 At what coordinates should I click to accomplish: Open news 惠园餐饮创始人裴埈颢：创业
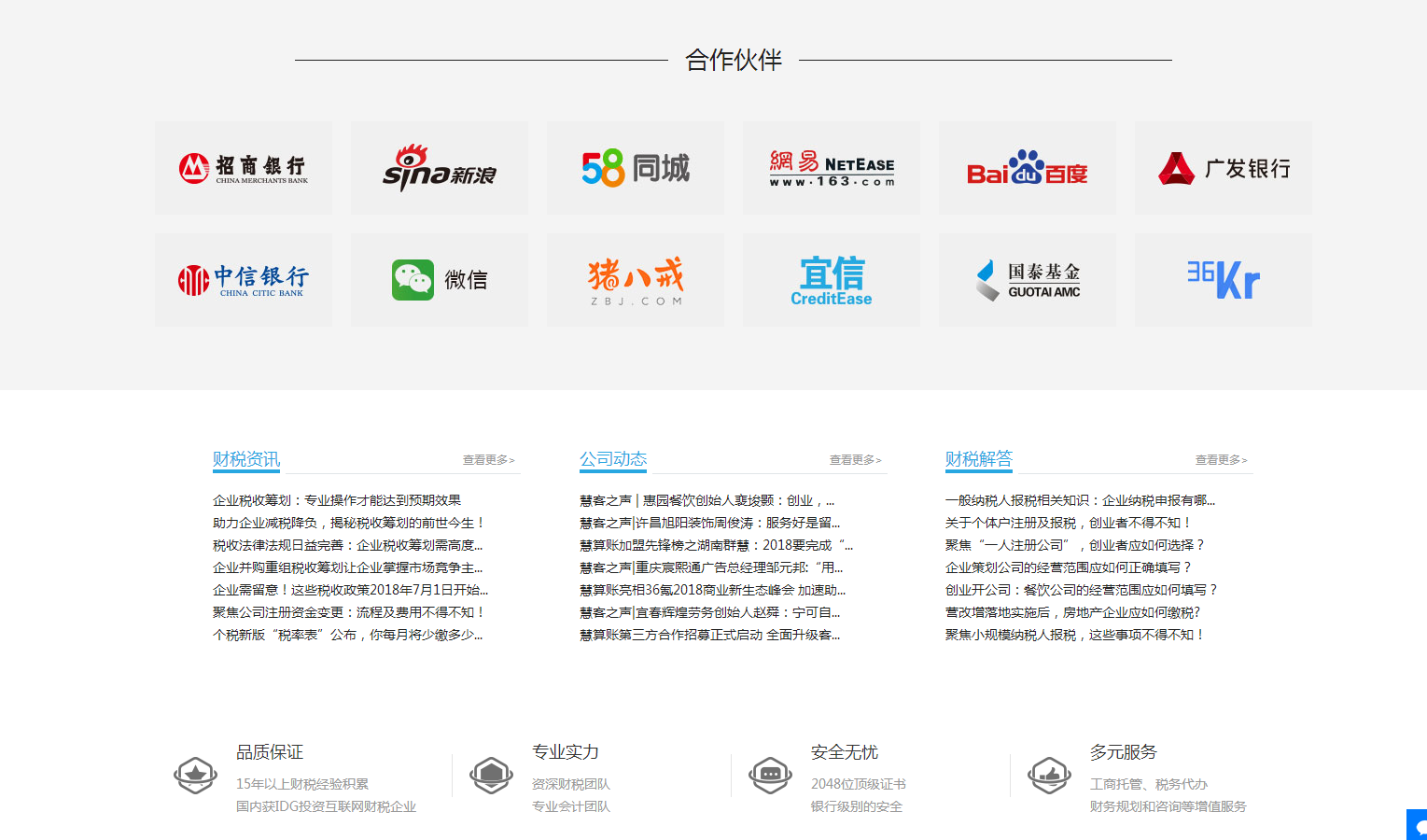(x=707, y=500)
